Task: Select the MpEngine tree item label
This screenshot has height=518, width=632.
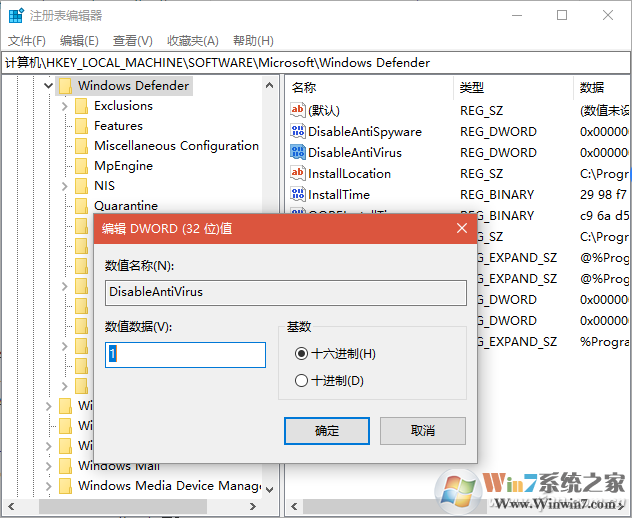Action: pyautogui.click(x=123, y=166)
